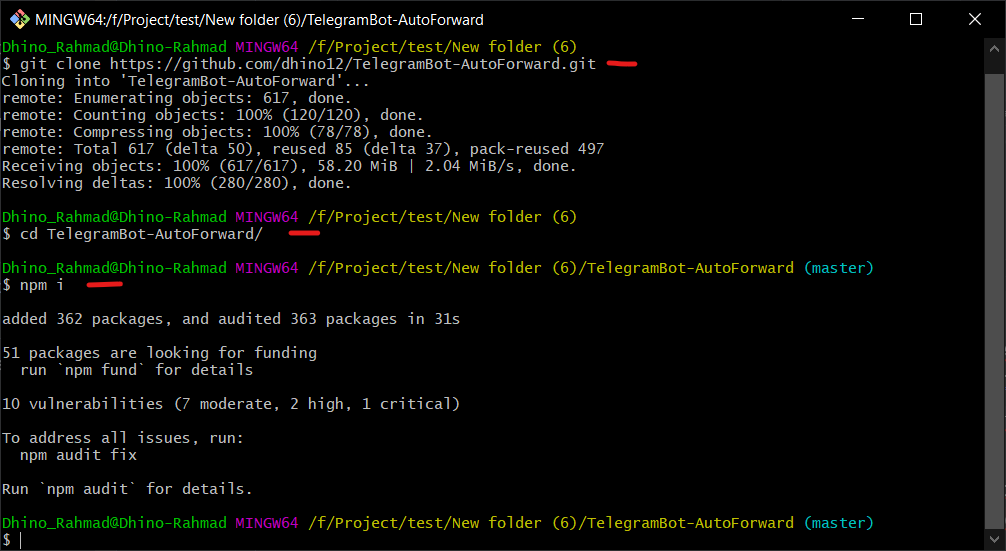
Task: Click the "cd TelegramBot-AutoForward/" command
Action: coord(141,234)
